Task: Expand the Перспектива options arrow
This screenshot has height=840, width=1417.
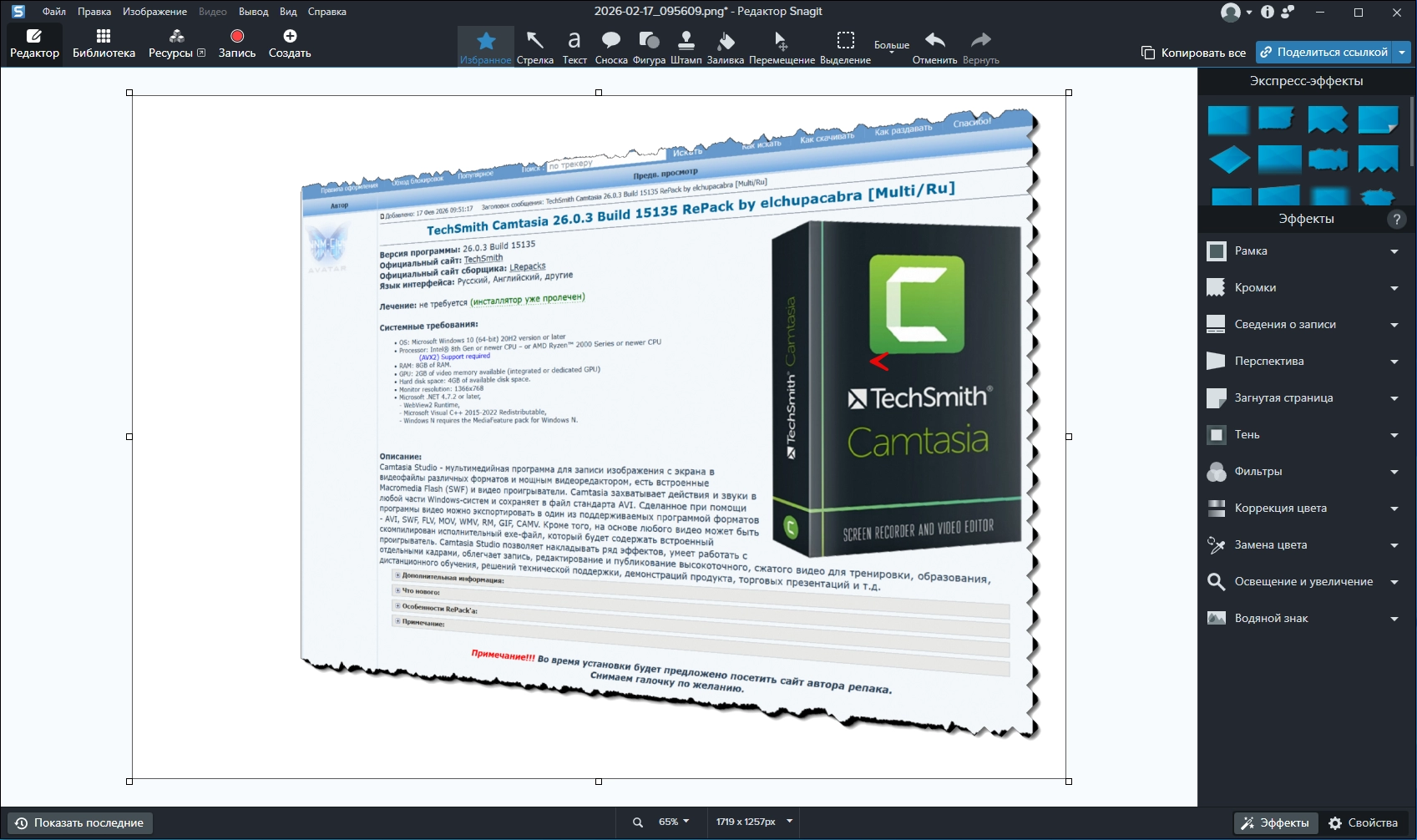Action: tap(1394, 362)
